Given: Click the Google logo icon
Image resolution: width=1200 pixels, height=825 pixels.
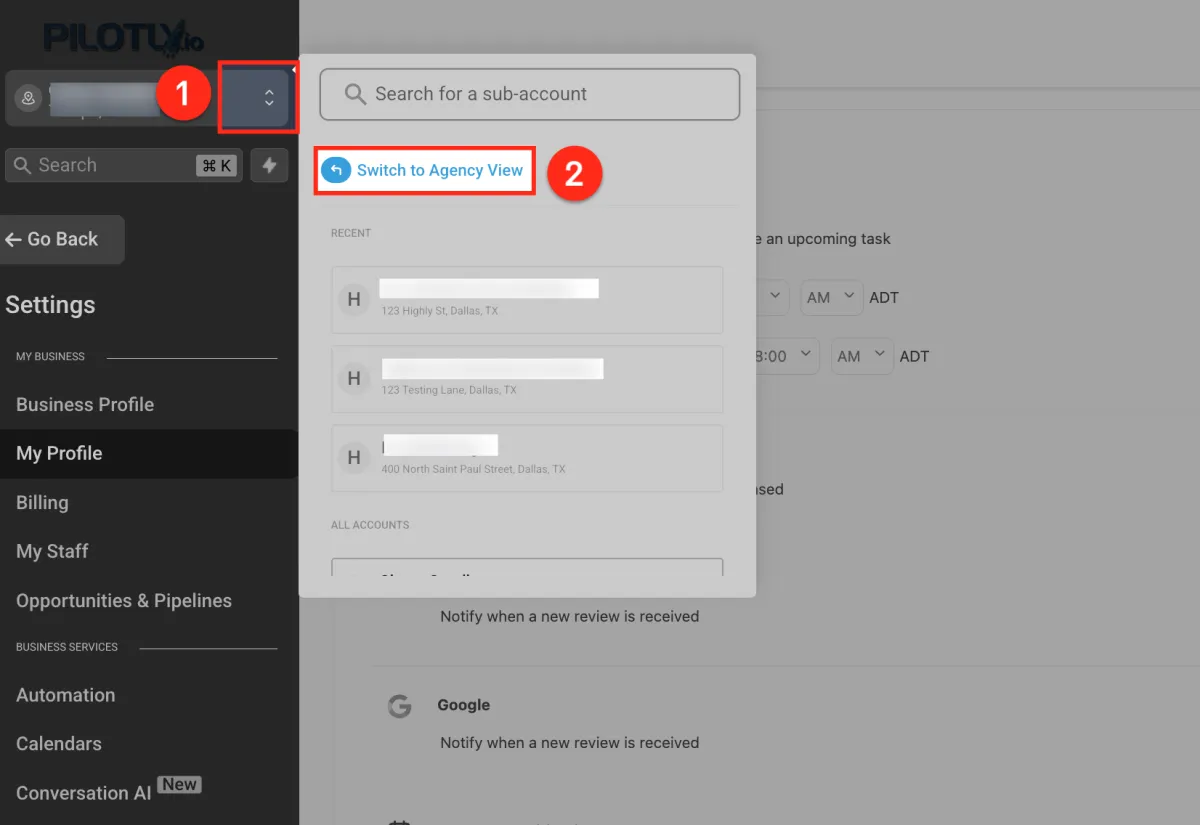Looking at the screenshot, I should (x=399, y=707).
